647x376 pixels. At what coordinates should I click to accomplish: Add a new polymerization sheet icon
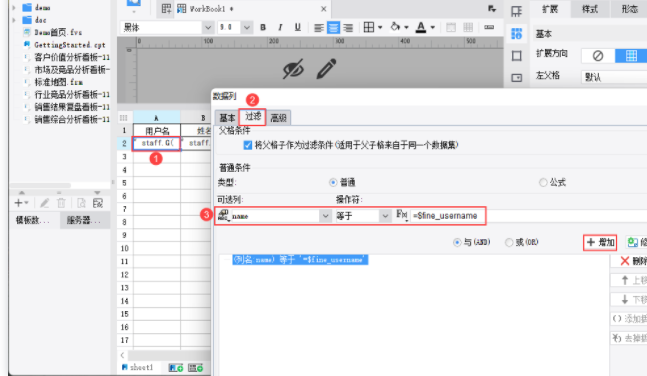point(196,367)
